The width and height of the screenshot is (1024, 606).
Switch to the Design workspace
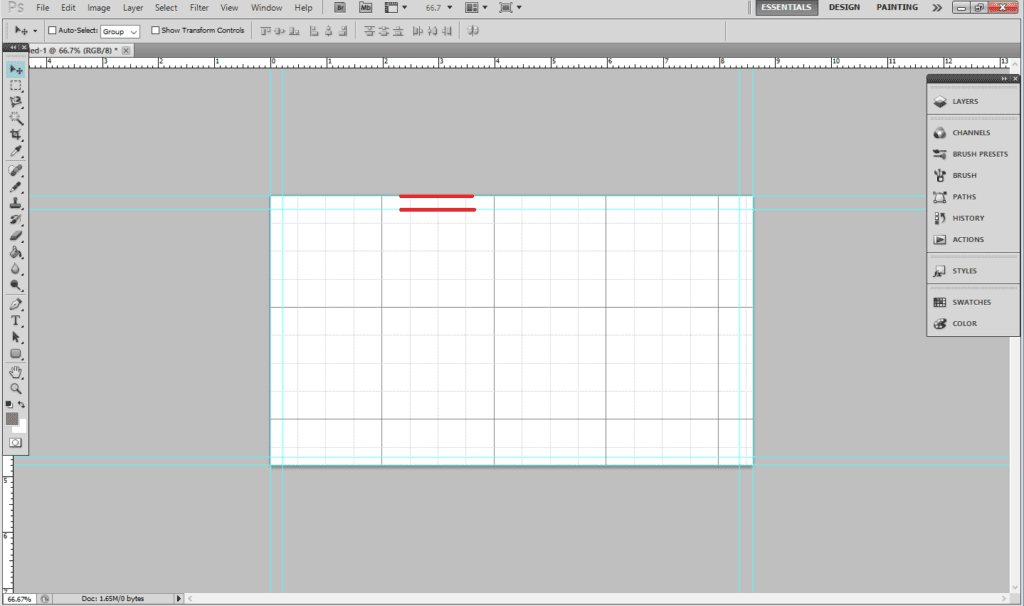tap(844, 8)
